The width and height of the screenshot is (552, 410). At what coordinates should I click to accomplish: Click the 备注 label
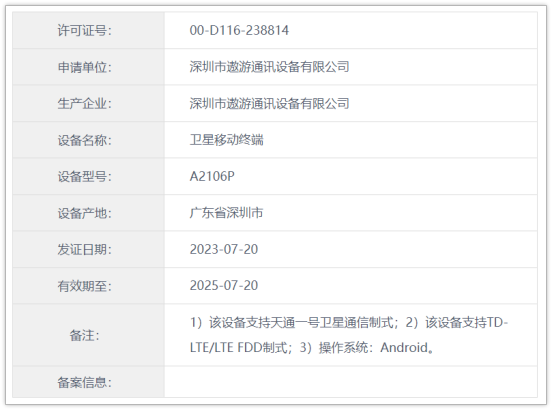84,335
